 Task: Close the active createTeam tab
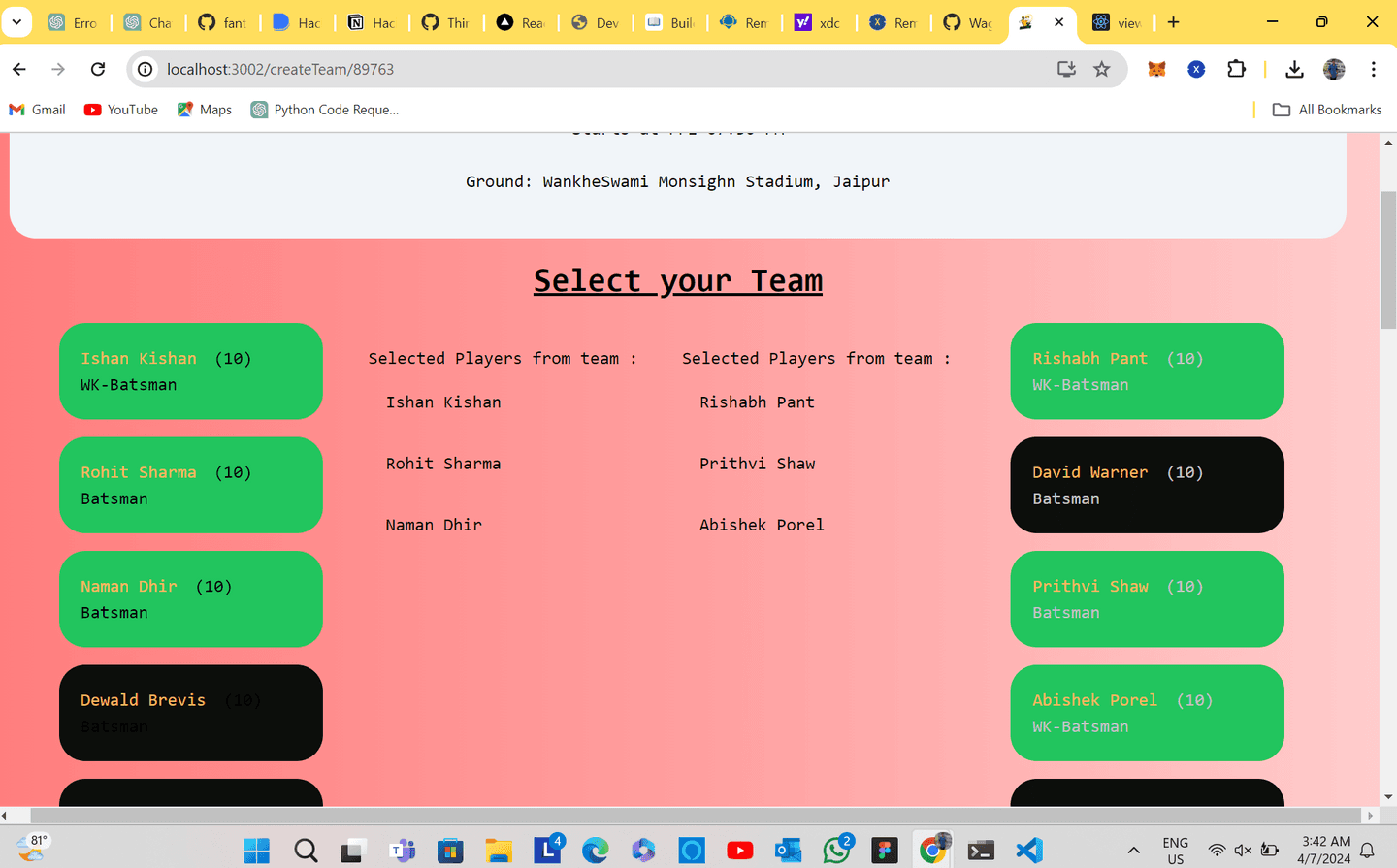click(x=1059, y=22)
